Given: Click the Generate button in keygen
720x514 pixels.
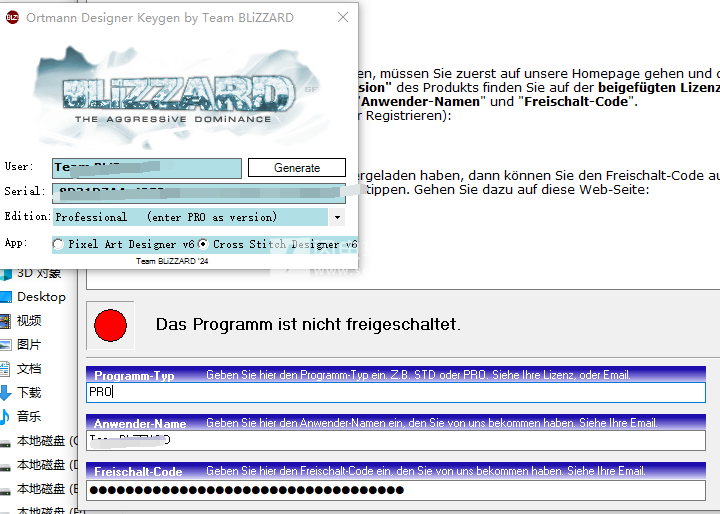Looking at the screenshot, I should (x=297, y=168).
